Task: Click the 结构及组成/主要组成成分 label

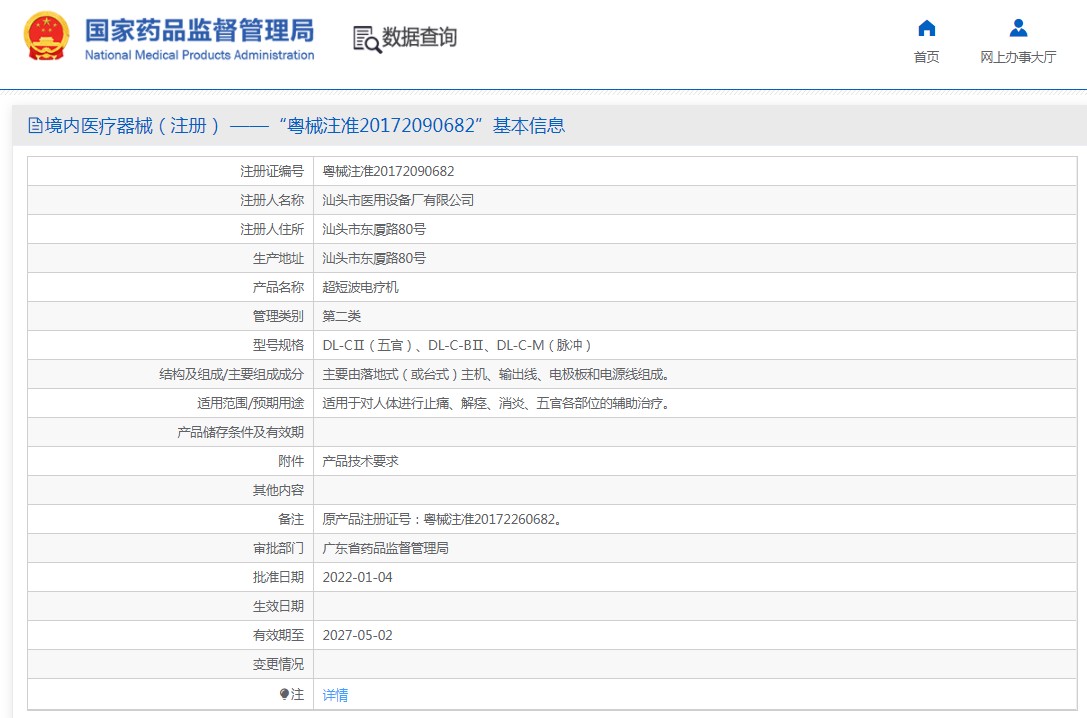Action: click(x=232, y=374)
